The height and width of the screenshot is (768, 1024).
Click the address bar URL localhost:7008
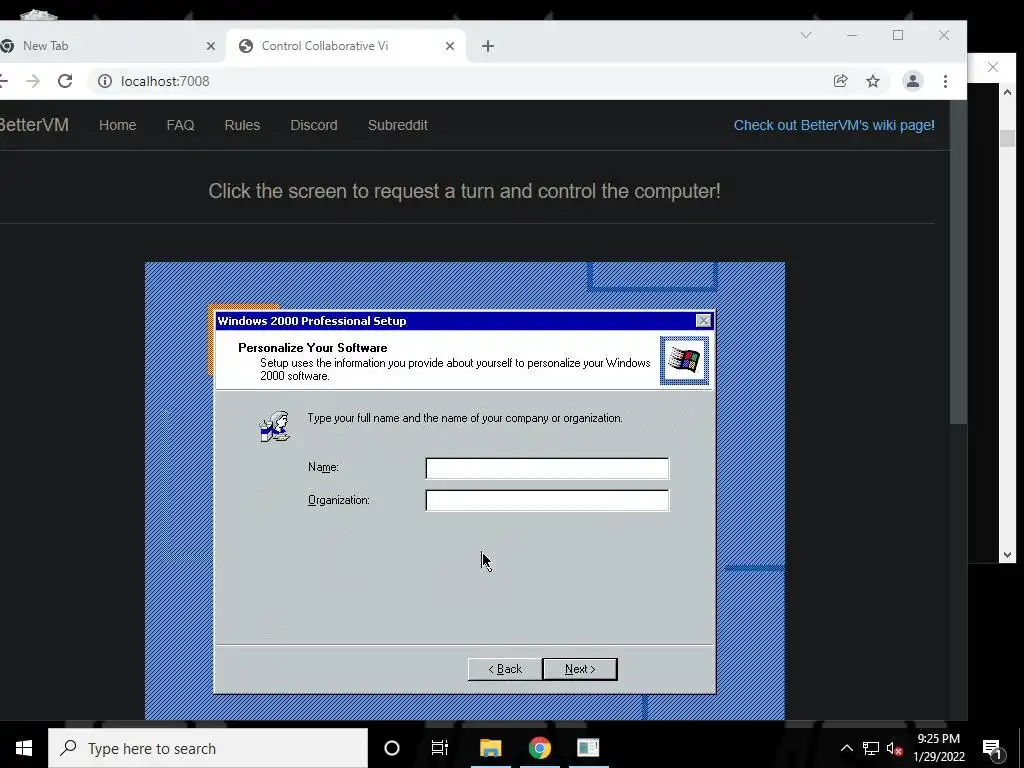tap(165, 81)
